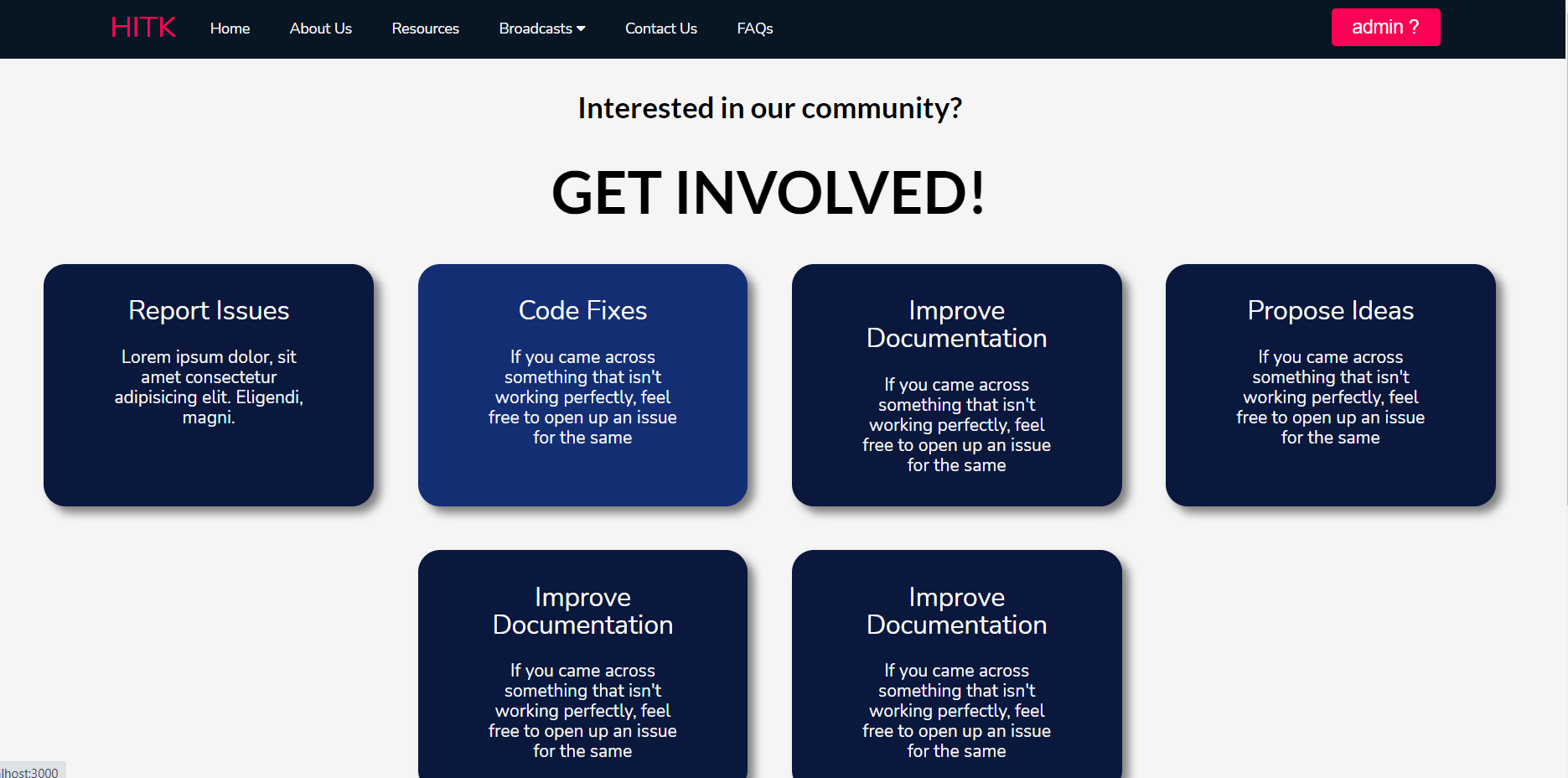Click the HITK logo in the navbar
The image size is (1568, 778).
coord(142,27)
